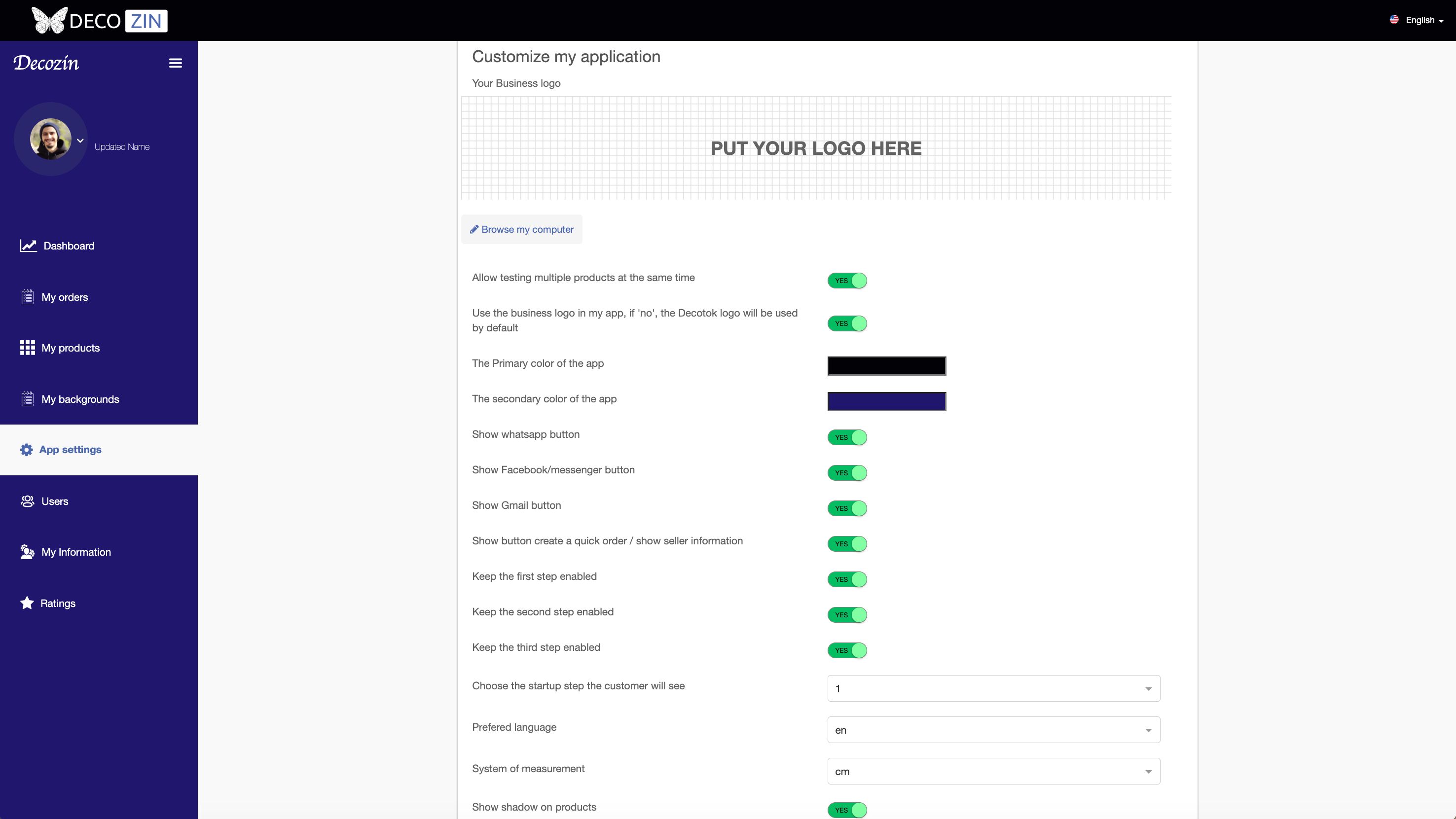Go to My backgrounds menu item
1456x819 pixels.
tap(80, 399)
